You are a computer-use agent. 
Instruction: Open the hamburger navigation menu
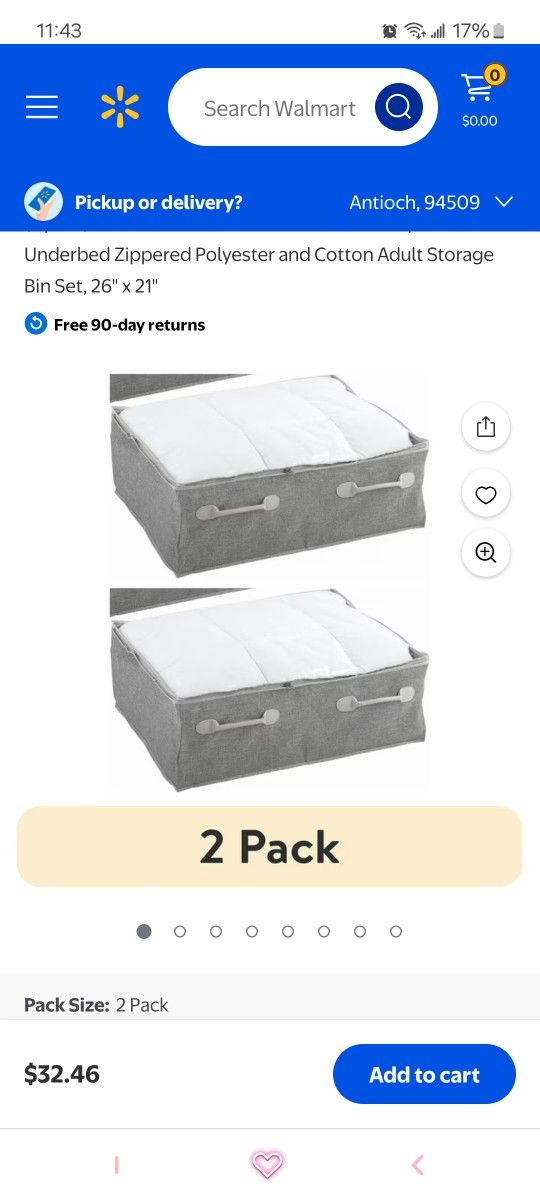click(42, 107)
